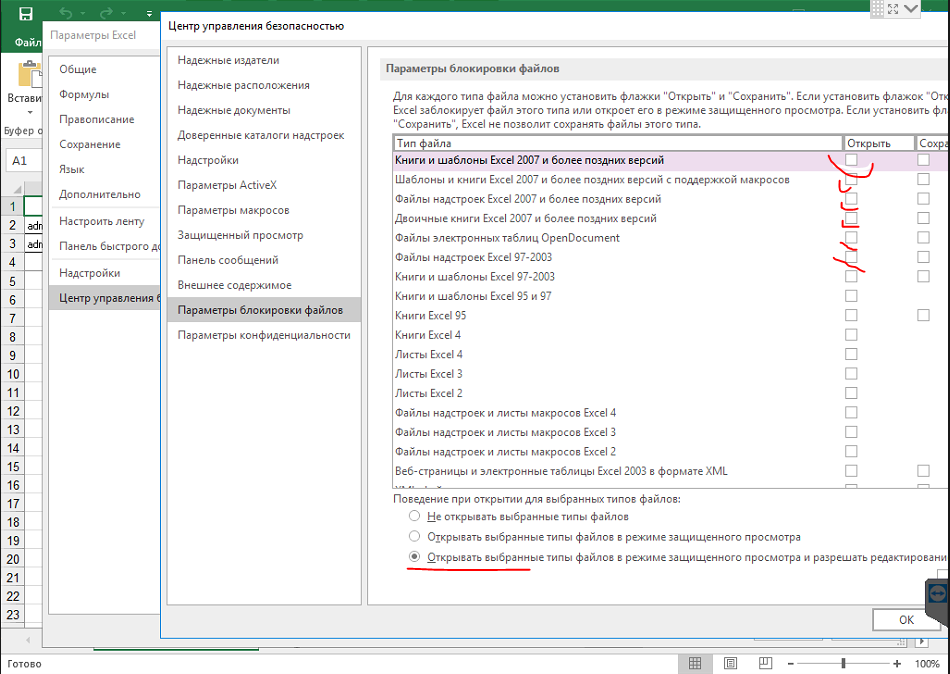Click the OK button
This screenshot has height=674, width=950.
pos(906,619)
